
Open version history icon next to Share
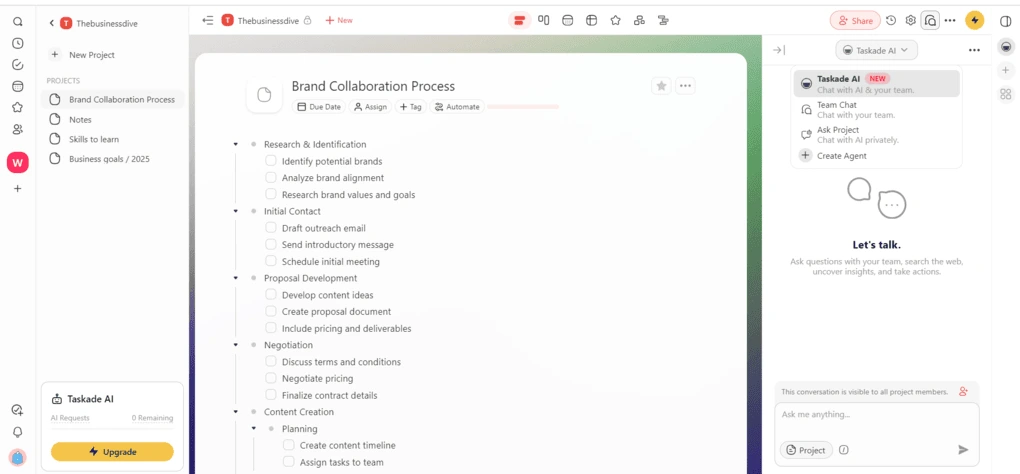(x=891, y=20)
